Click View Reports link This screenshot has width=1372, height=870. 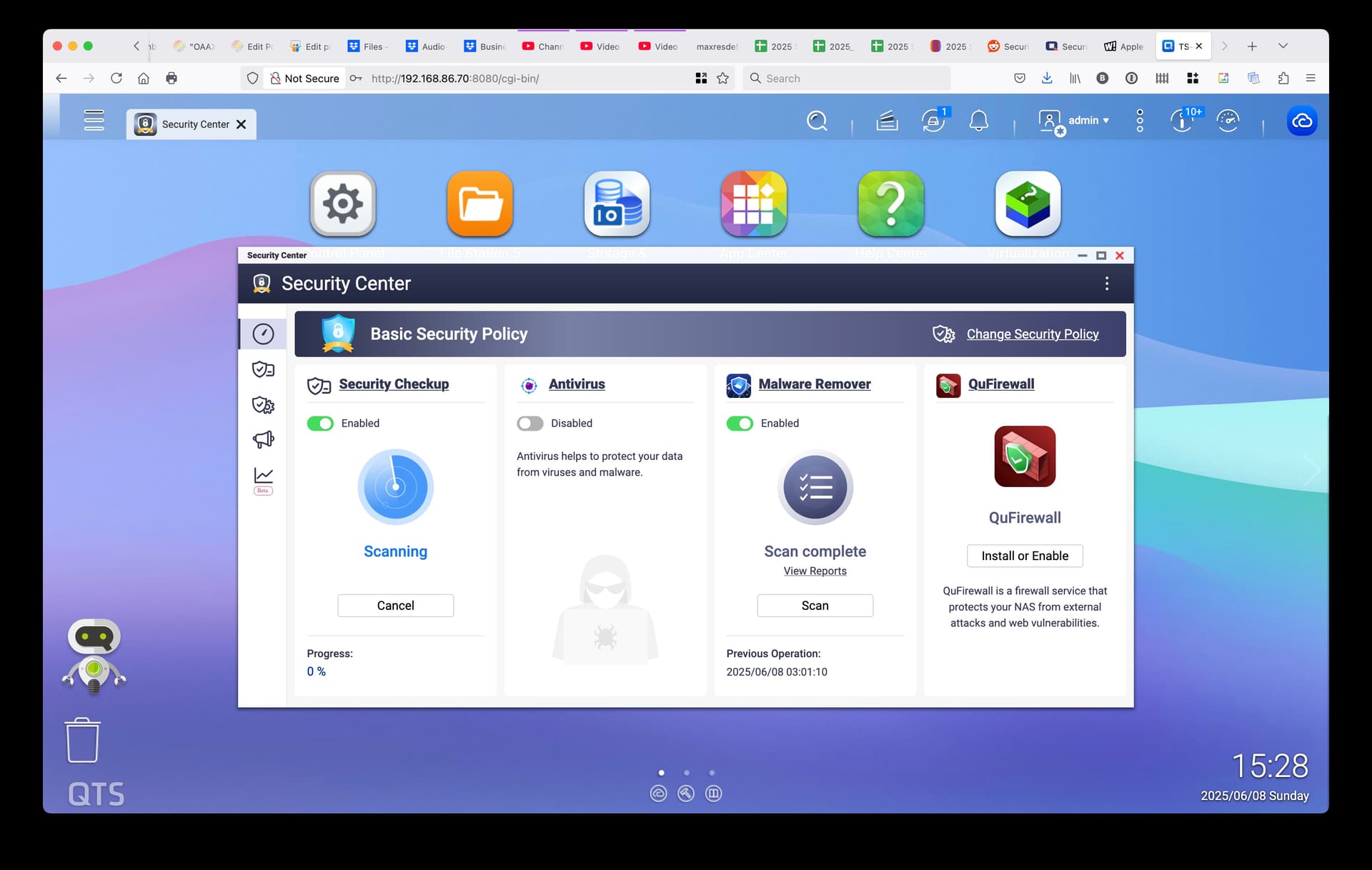pos(815,571)
